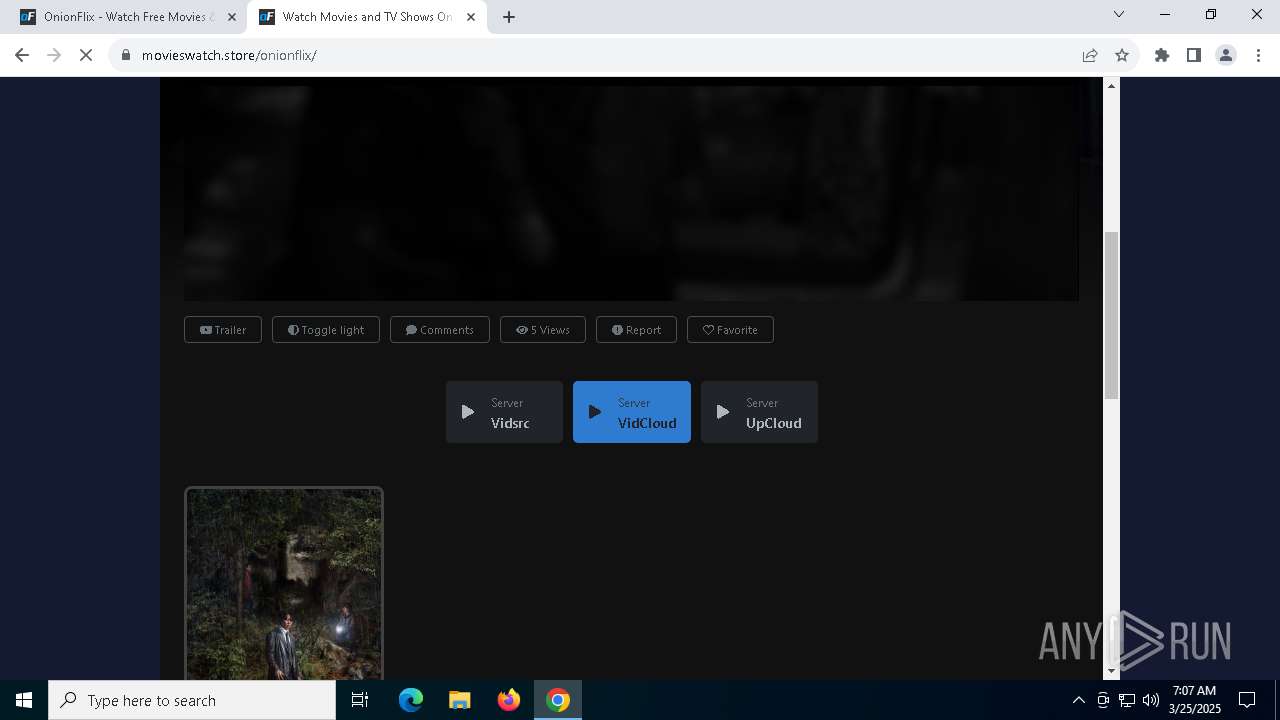This screenshot has width=1280, height=720.
Task: Click the address bar URL
Action: [x=229, y=55]
